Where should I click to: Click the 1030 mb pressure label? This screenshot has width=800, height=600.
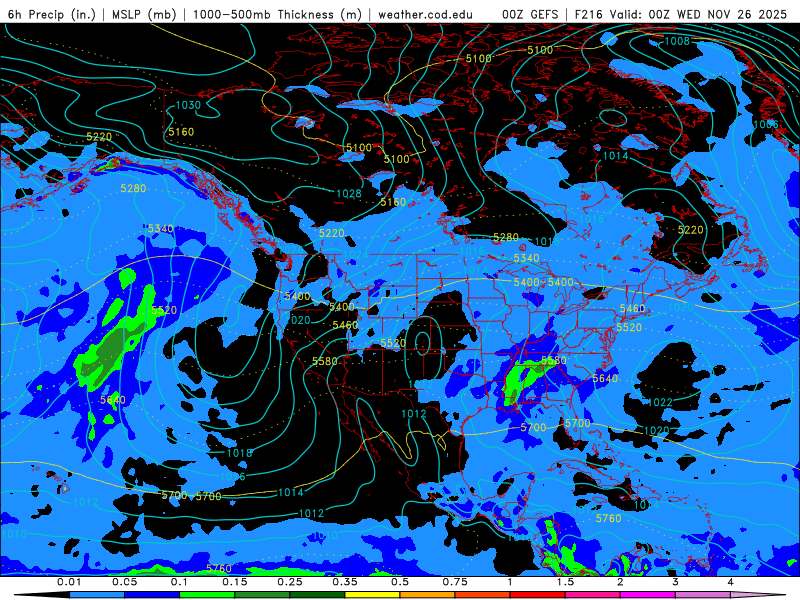(188, 105)
